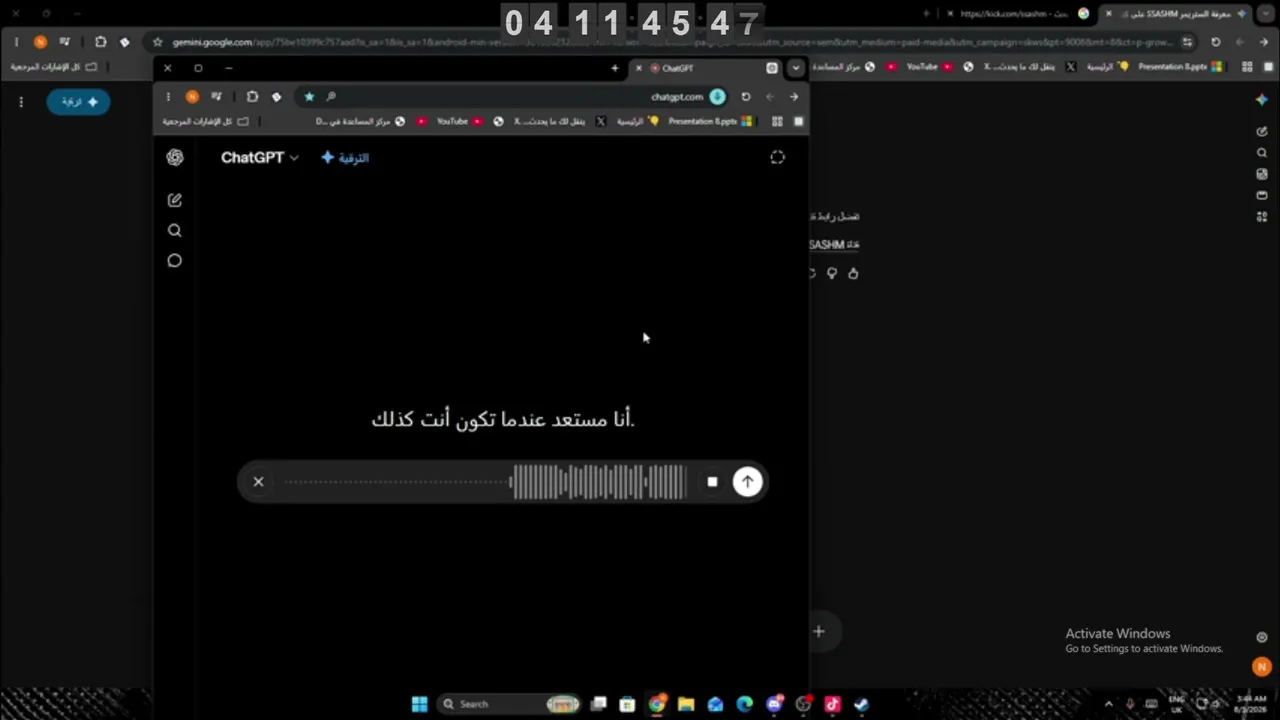Open كل الإشارات المرجعية folder in ChatGPT window

click(x=206, y=121)
